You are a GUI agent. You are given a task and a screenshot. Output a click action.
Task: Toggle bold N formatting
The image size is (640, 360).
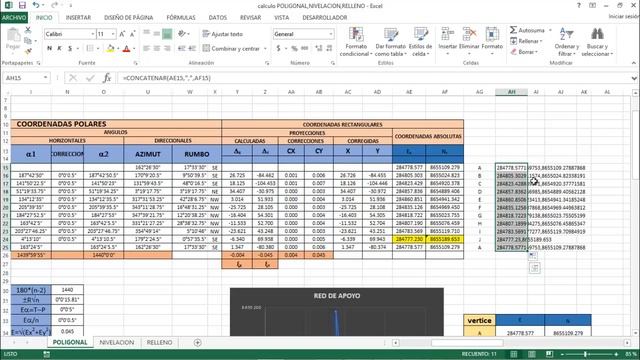pyautogui.click(x=49, y=49)
